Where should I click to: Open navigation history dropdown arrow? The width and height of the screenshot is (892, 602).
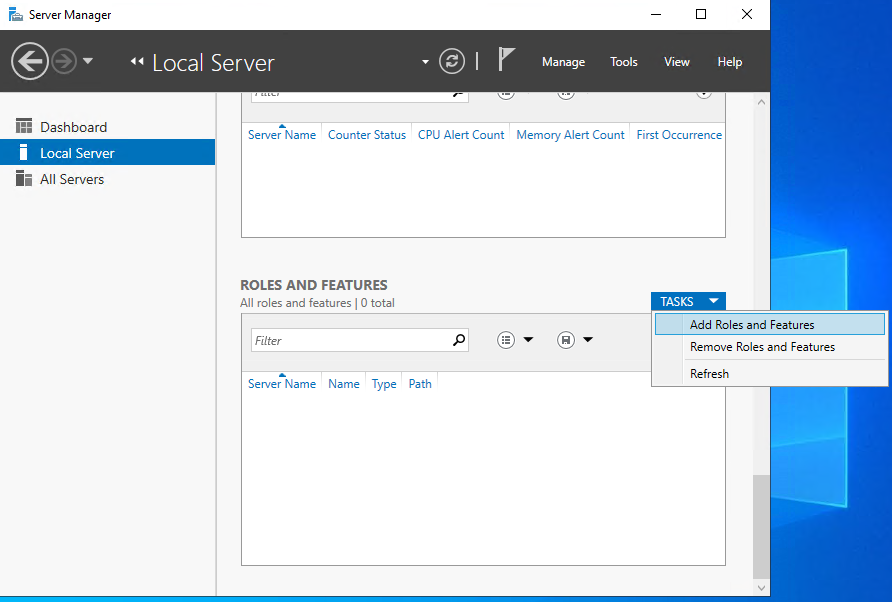[x=88, y=62]
